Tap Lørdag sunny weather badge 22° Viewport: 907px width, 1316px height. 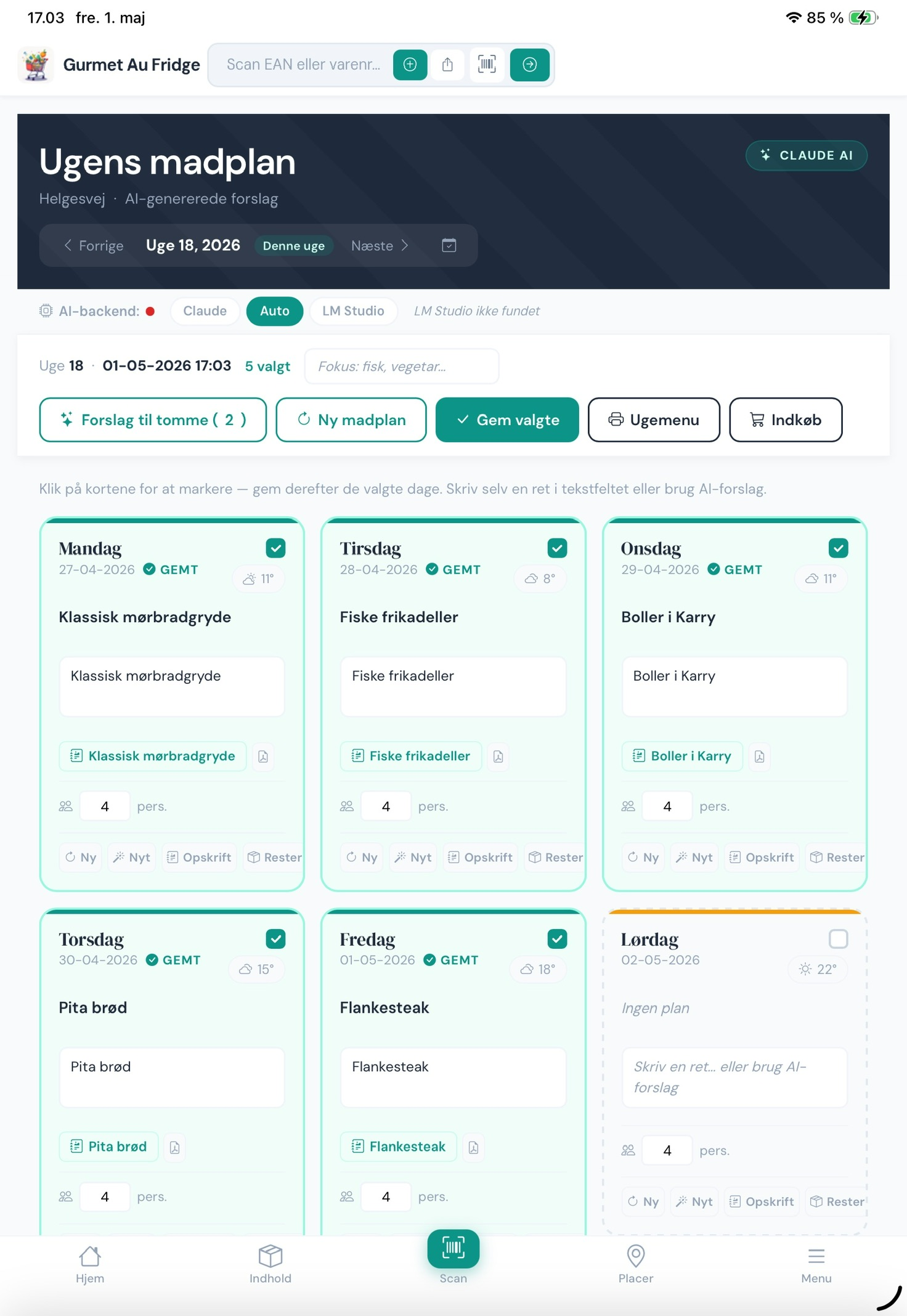(x=818, y=969)
